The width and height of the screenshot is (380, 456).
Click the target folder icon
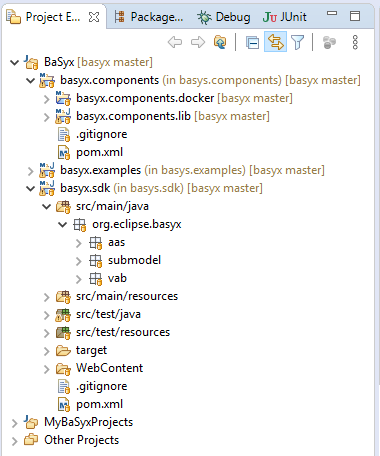pyautogui.click(x=63, y=350)
